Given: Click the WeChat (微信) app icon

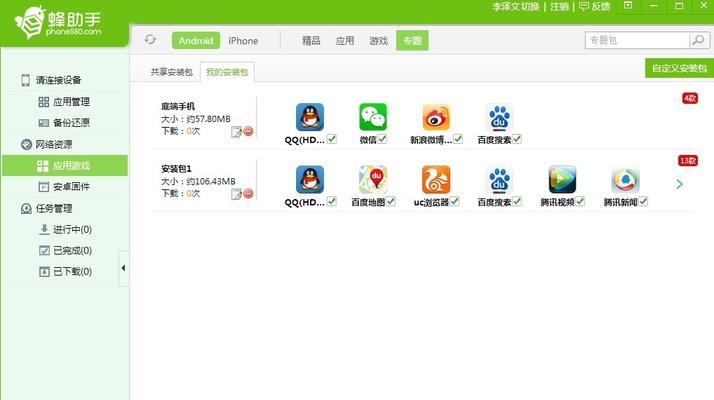Looking at the screenshot, I should [373, 117].
